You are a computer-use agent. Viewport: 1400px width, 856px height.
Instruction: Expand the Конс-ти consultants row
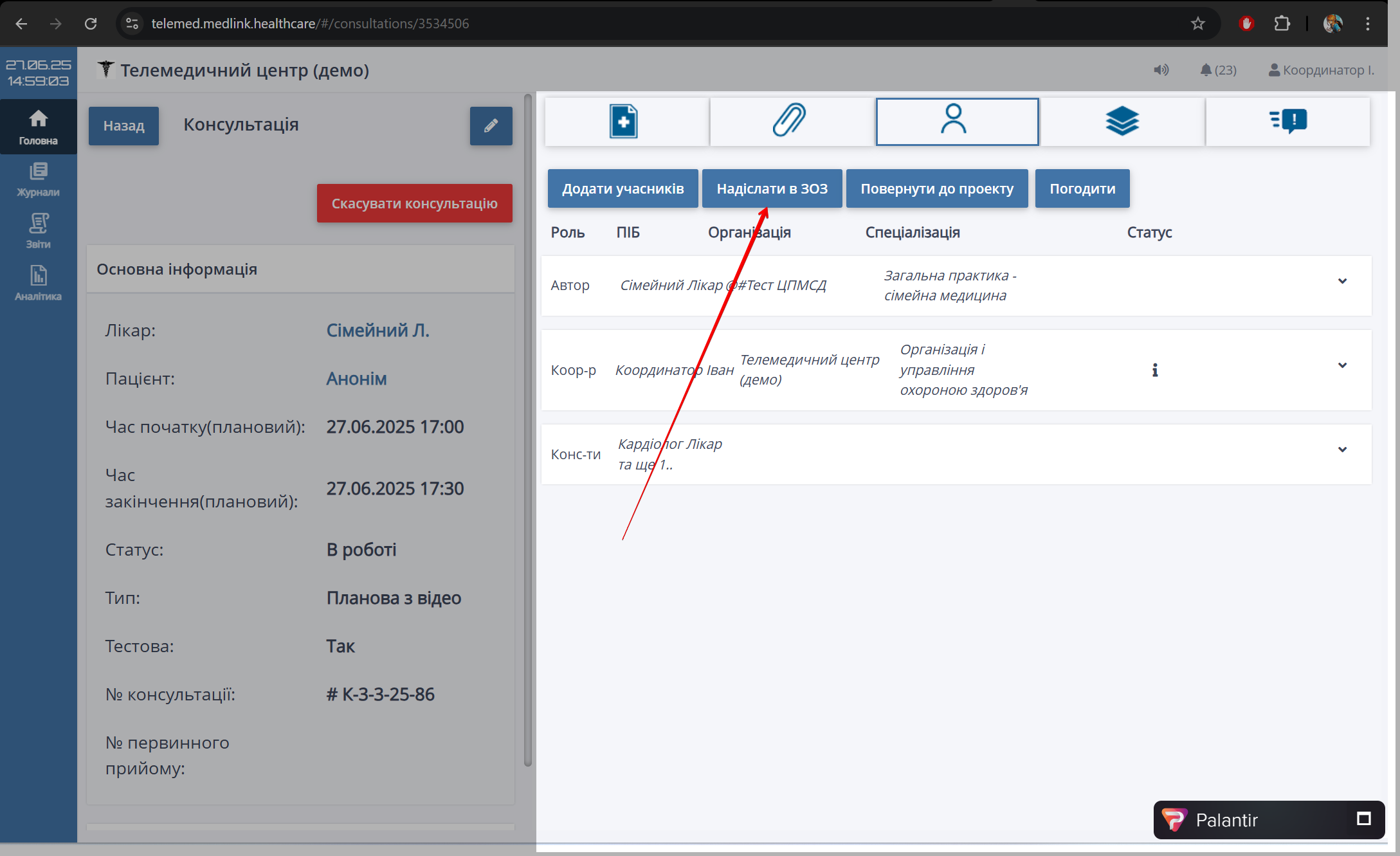coord(1342,450)
